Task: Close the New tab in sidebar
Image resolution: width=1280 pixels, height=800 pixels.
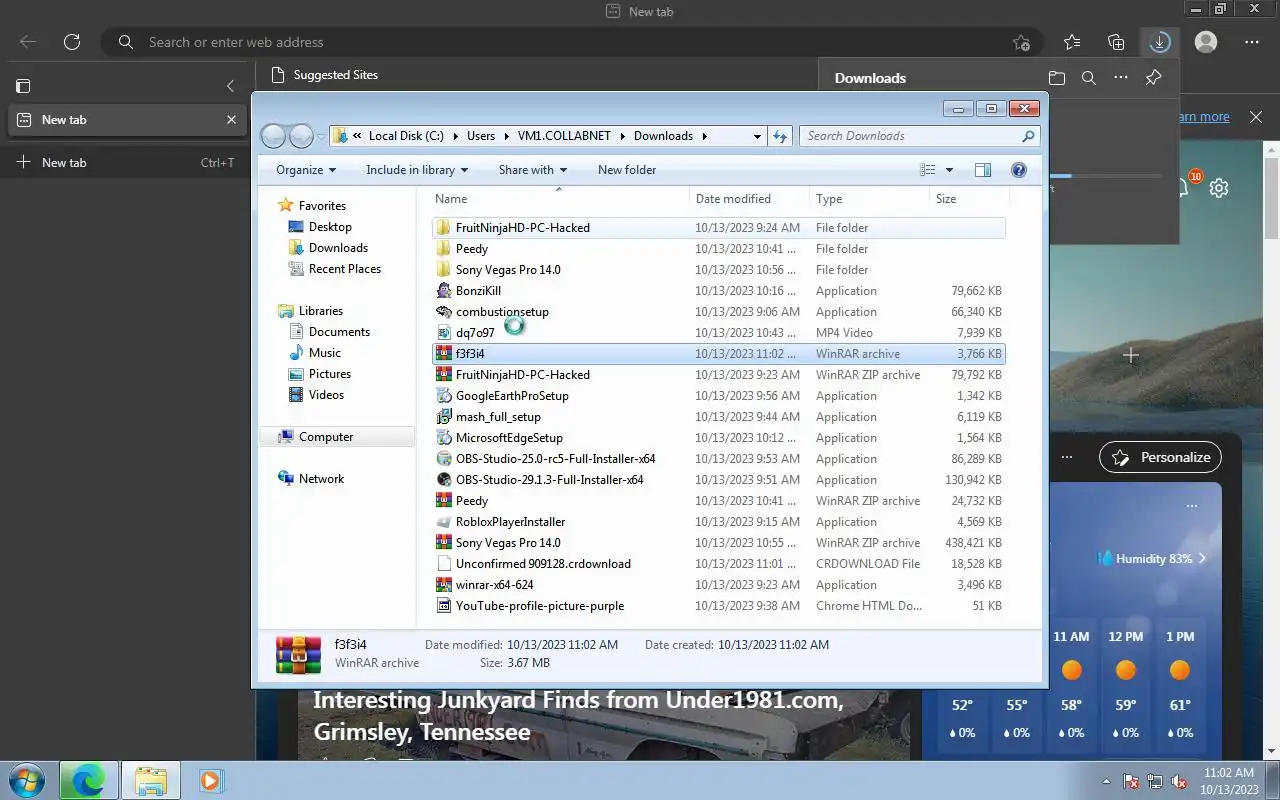Action: 231,119
